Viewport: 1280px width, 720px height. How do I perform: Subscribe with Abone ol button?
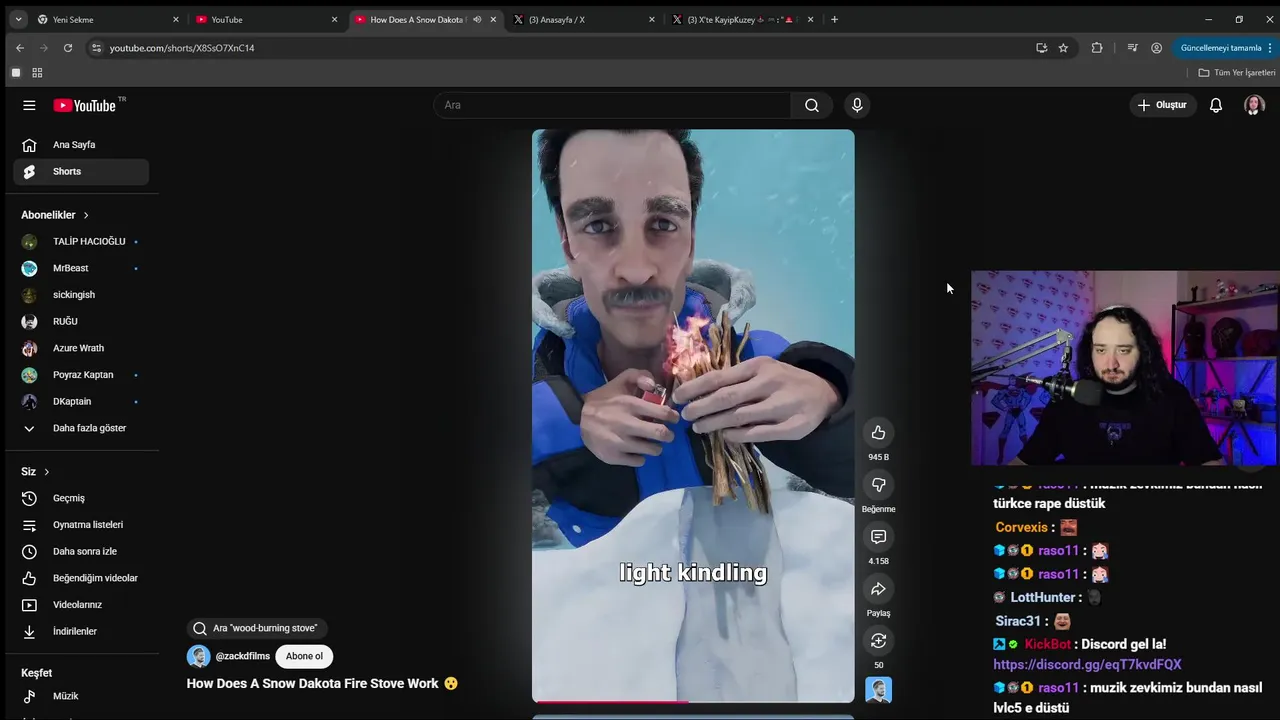click(x=304, y=656)
